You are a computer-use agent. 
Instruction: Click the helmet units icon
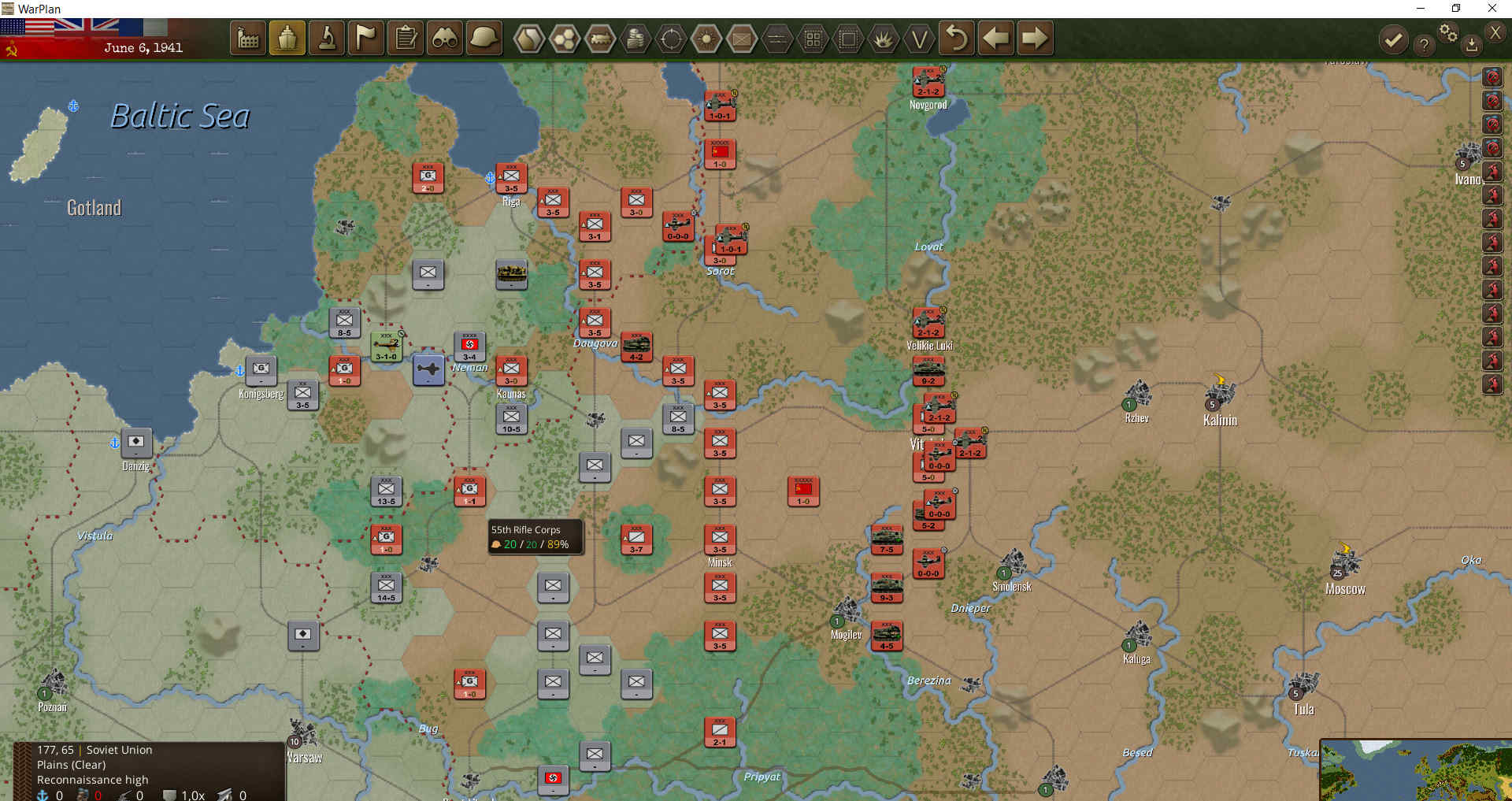[484, 38]
